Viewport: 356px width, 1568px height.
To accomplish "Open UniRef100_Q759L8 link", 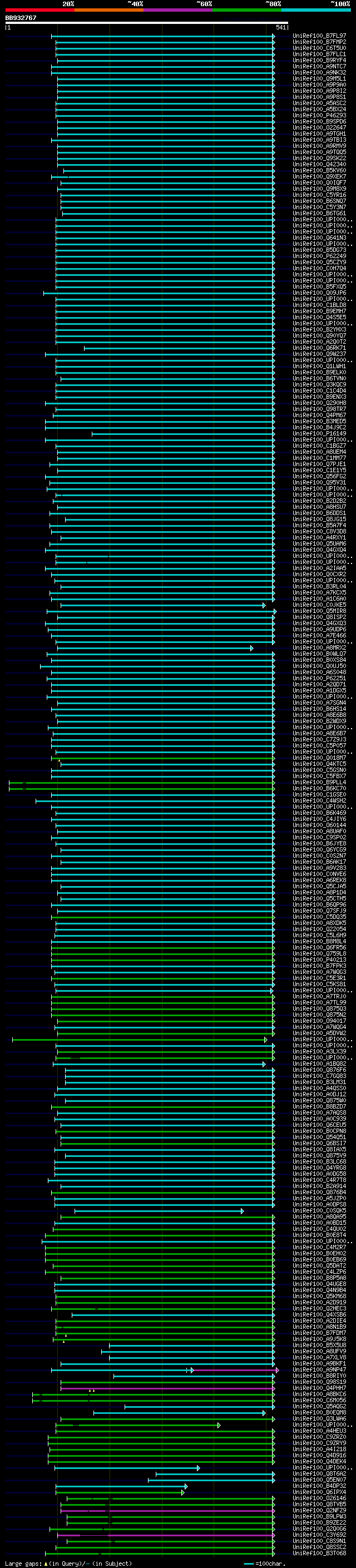I will point(319,953).
